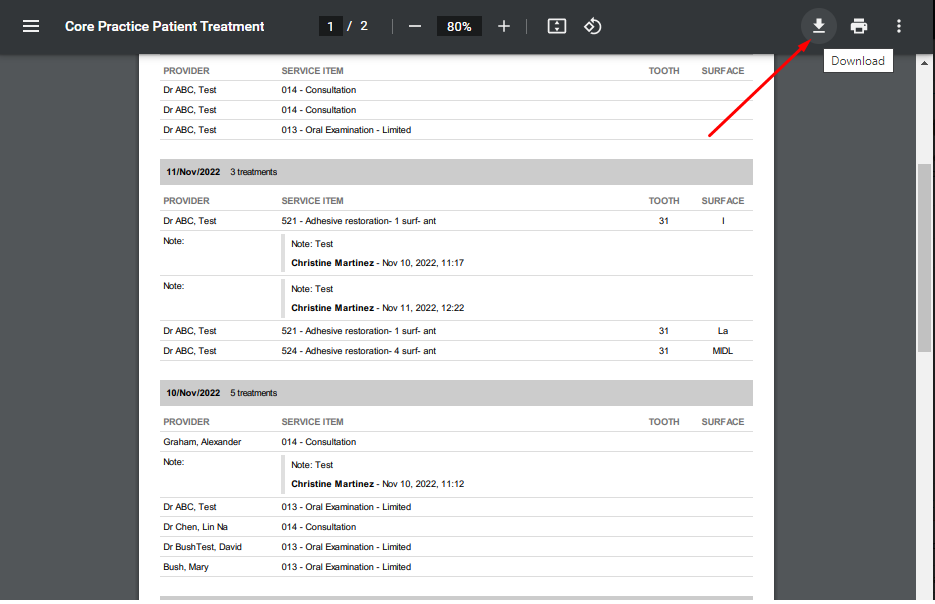Select 014 - Consultation in Dr Chen row
Viewport: 935px width, 604px height.
point(318,526)
